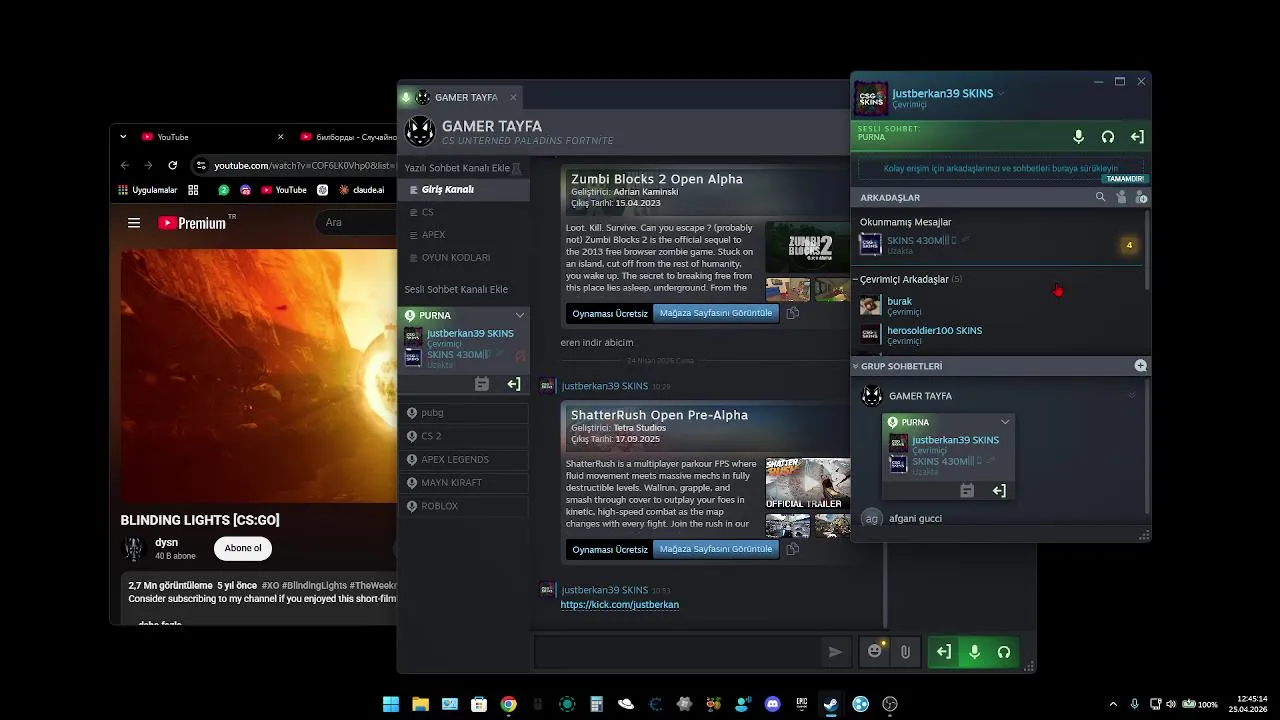View store page for Zumbi Blocks 2
Image resolution: width=1280 pixels, height=720 pixels.
coord(715,313)
